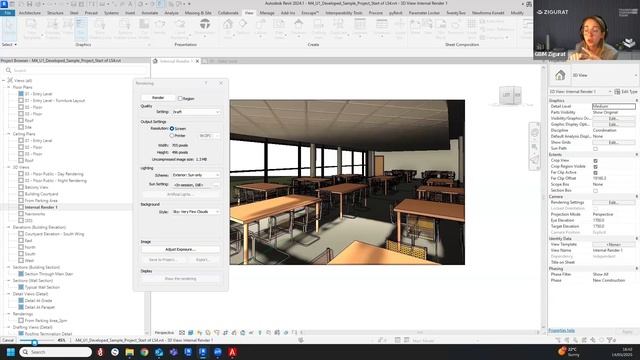Toggle the Far Clip Active checkbox
The height and width of the screenshot is (360, 640).
[x=595, y=173]
